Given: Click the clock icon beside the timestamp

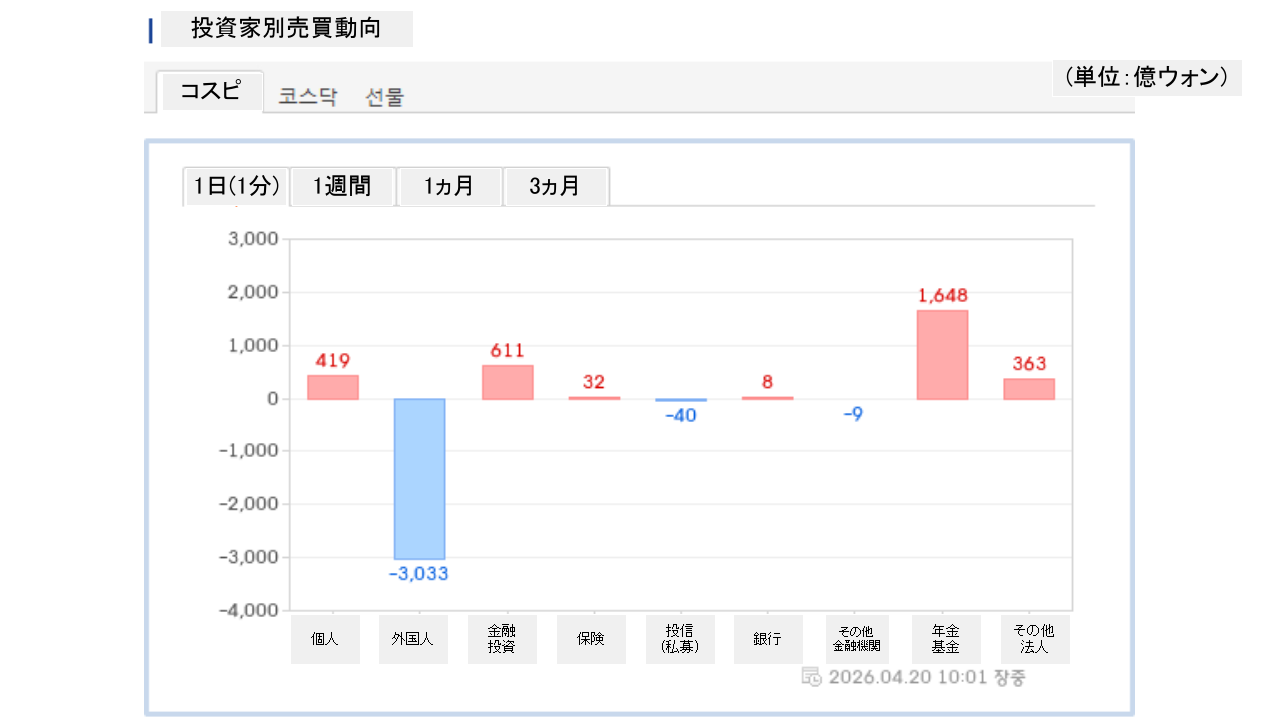Looking at the screenshot, I should tap(812, 677).
